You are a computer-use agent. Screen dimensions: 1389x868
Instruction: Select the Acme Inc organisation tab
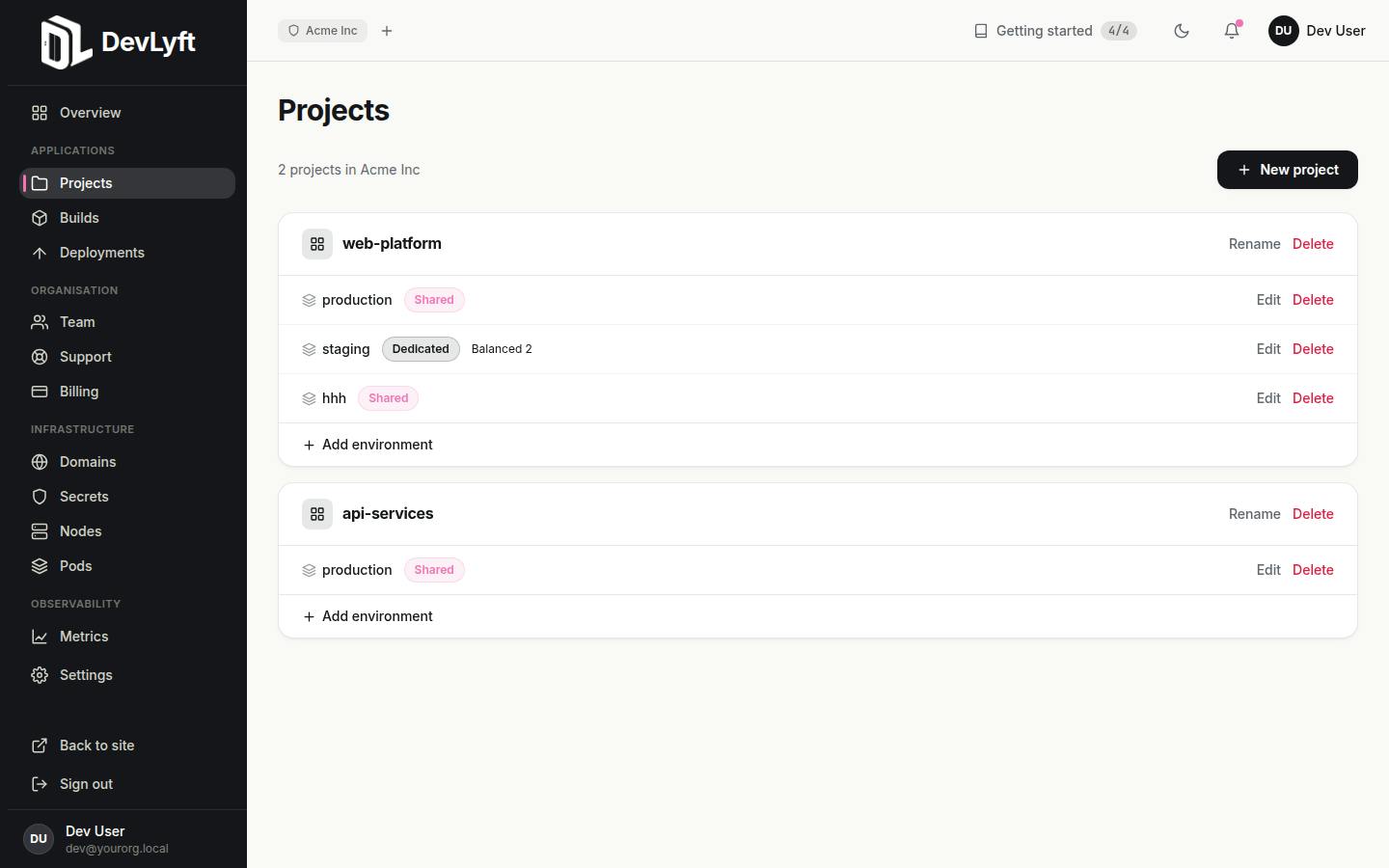322,31
